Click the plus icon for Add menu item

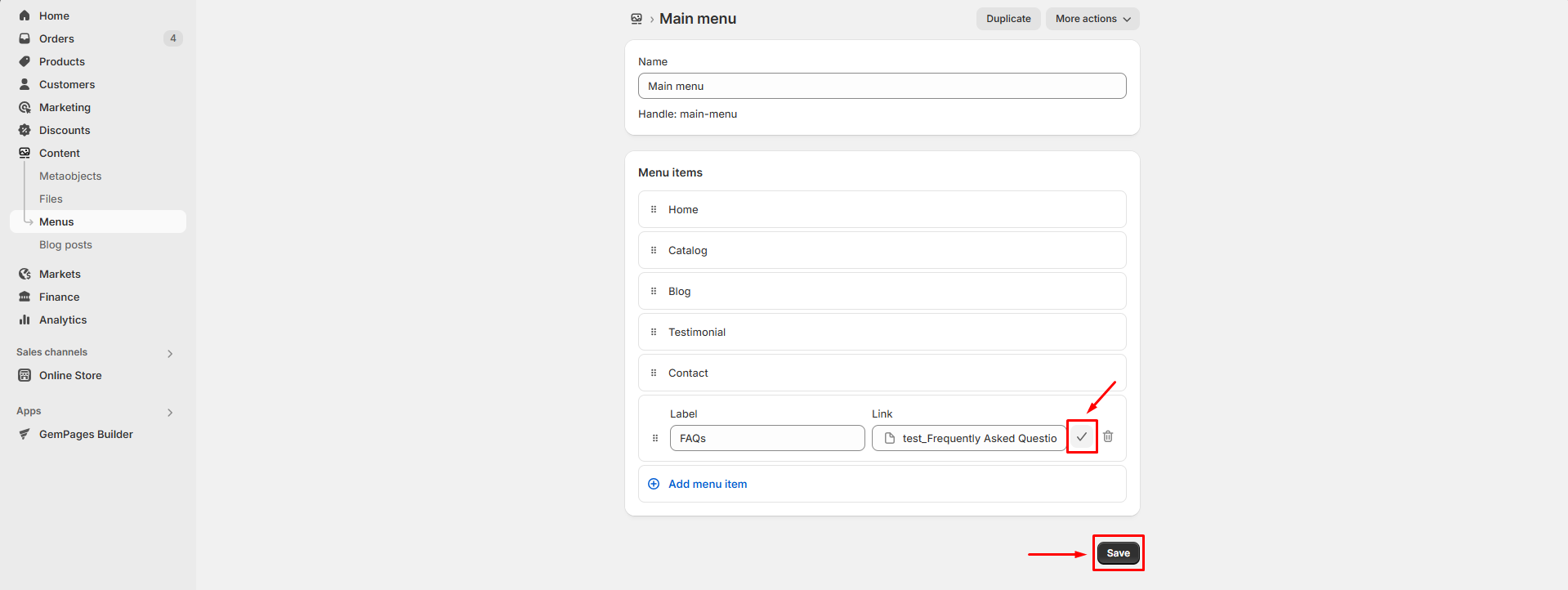654,485
